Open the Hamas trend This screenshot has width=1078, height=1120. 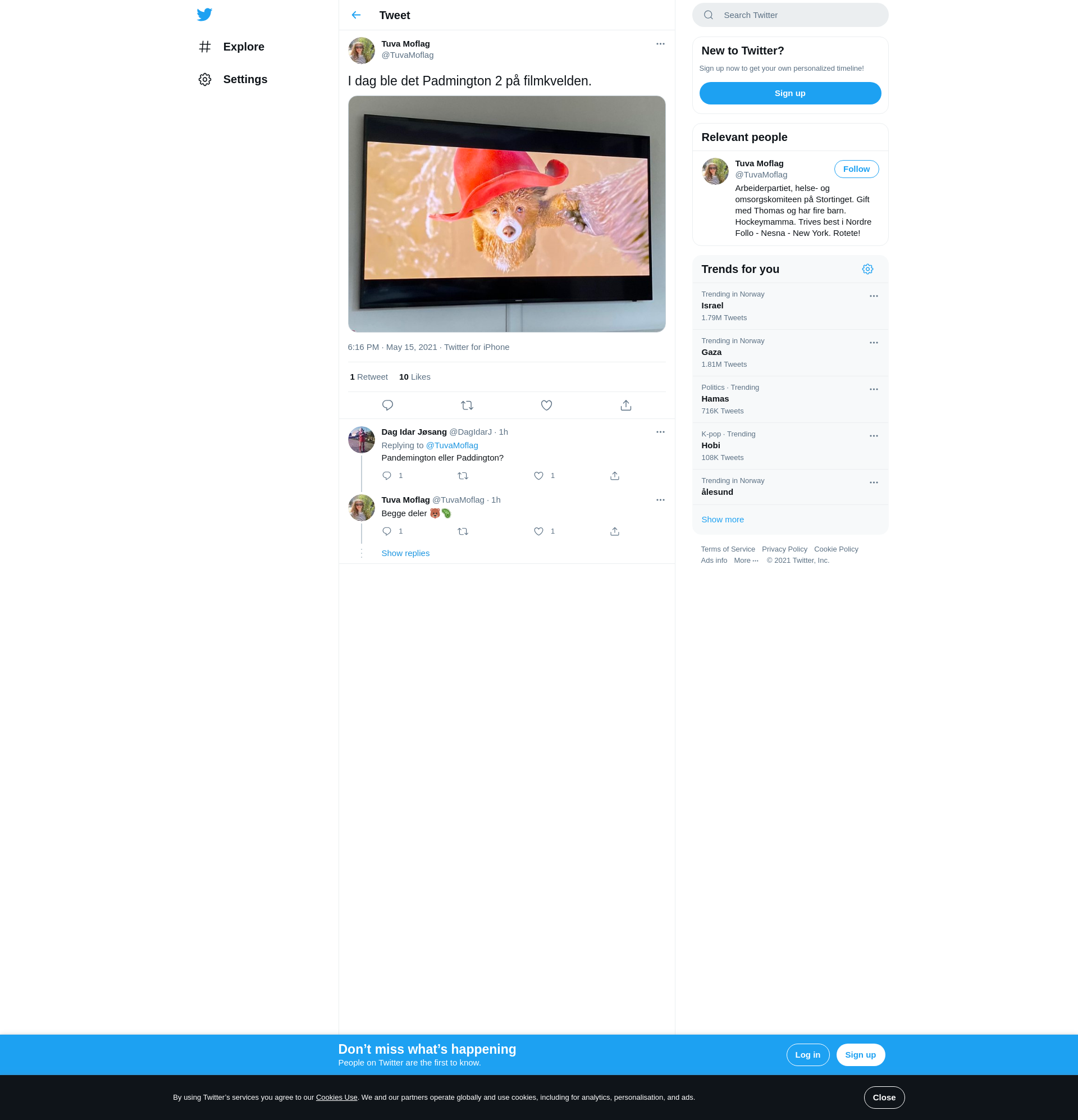point(790,399)
